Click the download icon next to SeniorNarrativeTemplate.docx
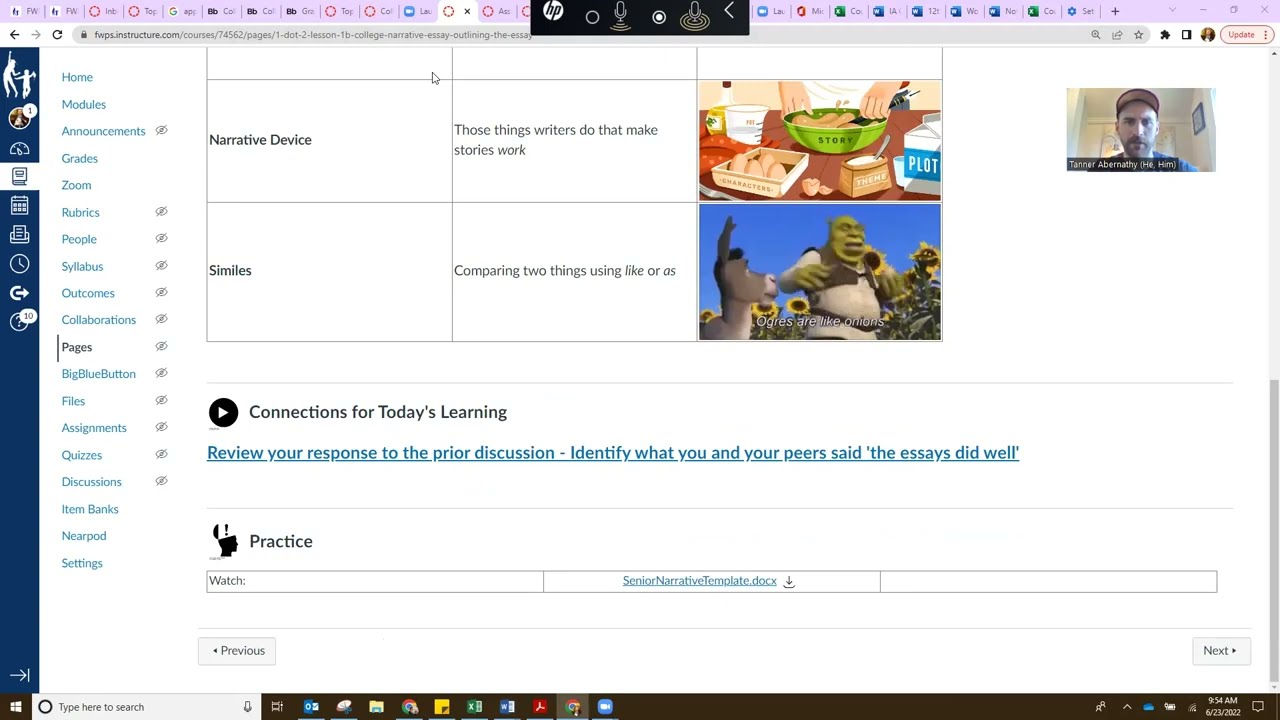The image size is (1280, 720). (788, 581)
